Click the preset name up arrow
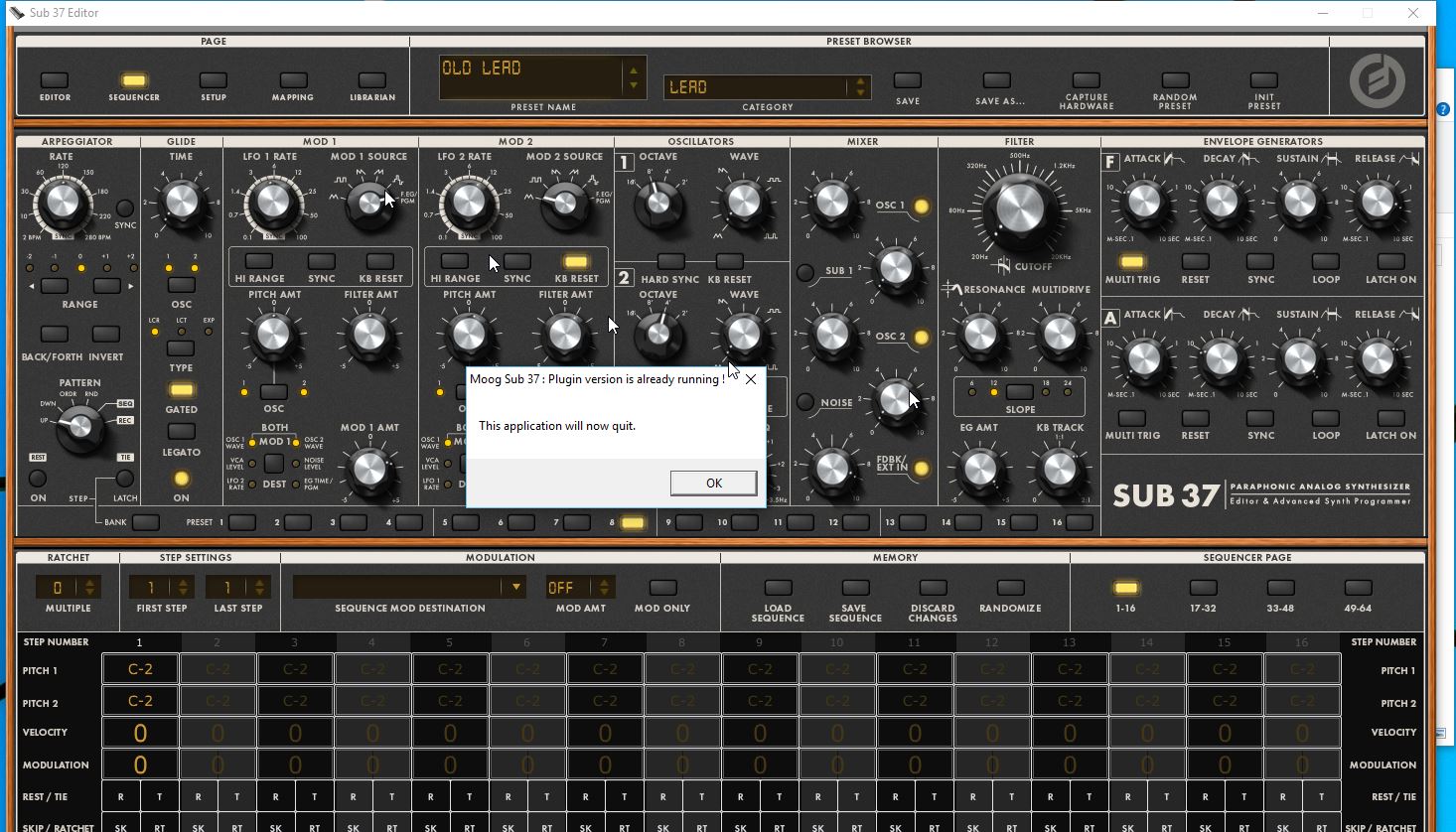1456x832 pixels. 632,70
